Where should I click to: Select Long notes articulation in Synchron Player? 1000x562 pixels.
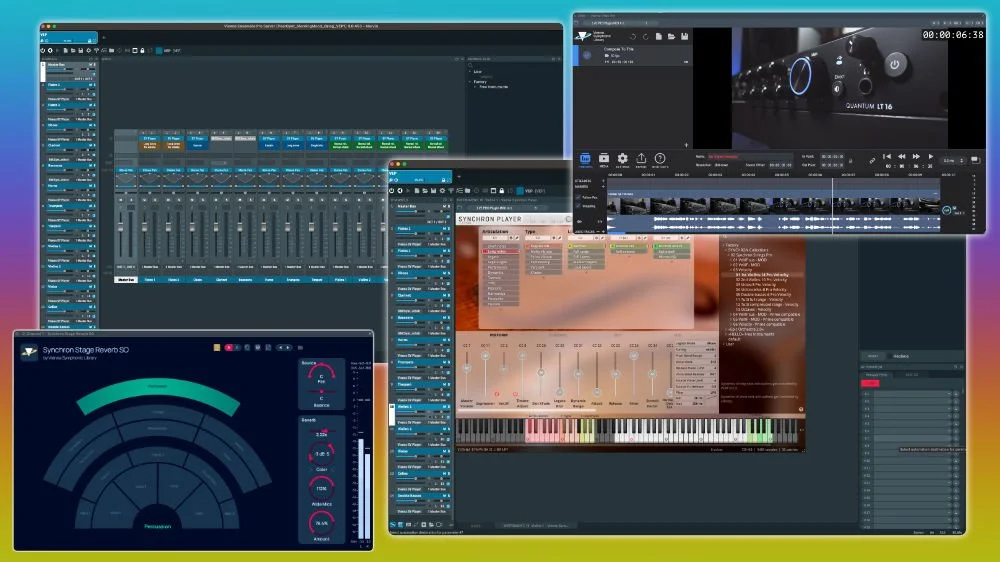(x=499, y=251)
